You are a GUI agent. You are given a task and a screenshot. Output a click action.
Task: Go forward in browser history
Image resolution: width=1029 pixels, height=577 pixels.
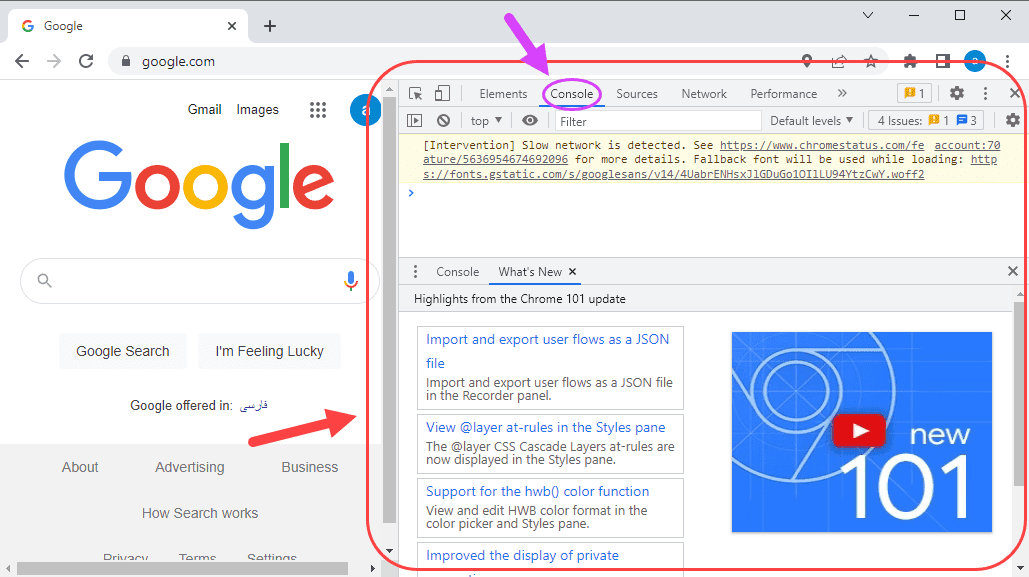[x=54, y=61]
